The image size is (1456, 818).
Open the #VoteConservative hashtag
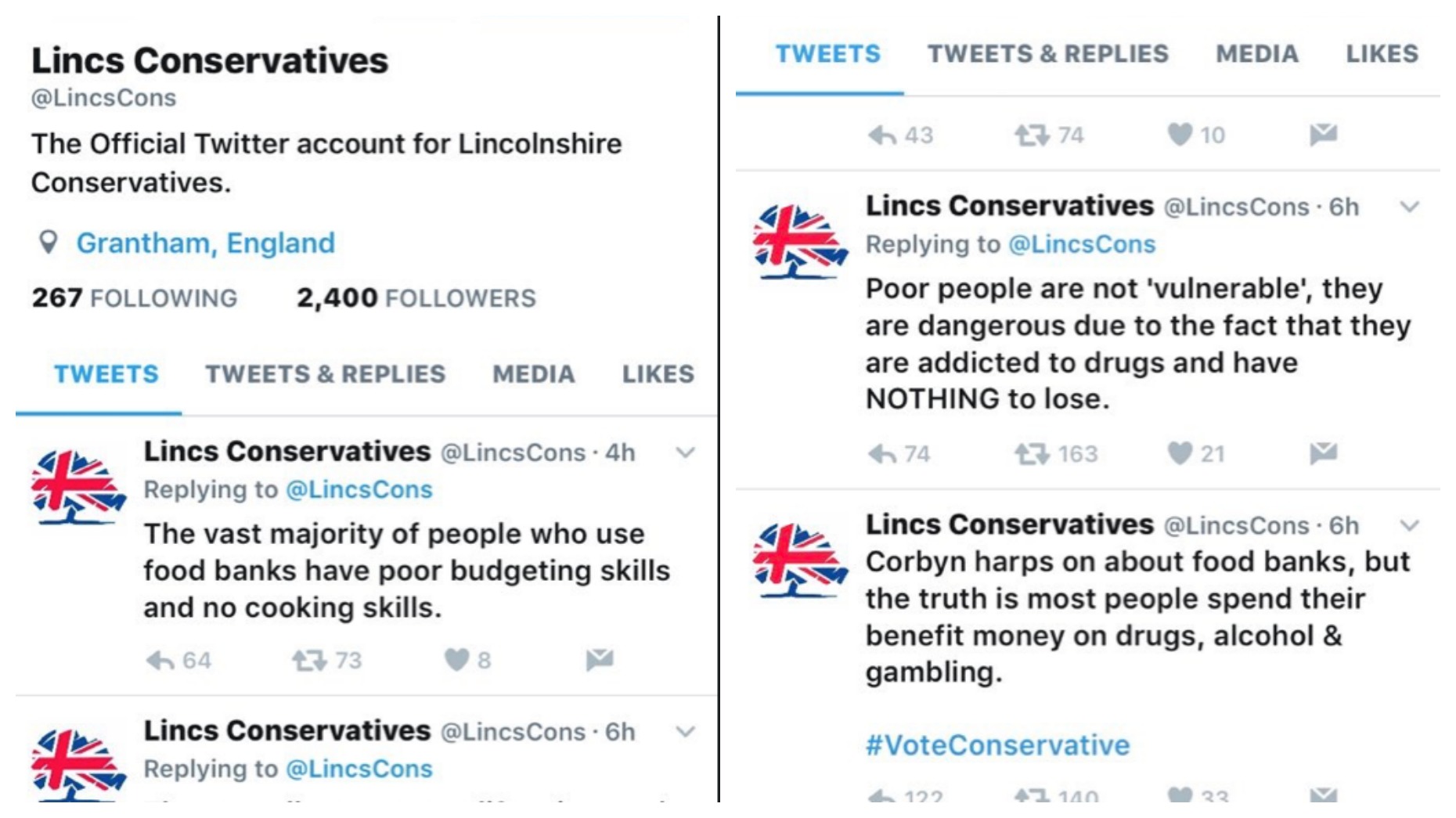(x=997, y=745)
